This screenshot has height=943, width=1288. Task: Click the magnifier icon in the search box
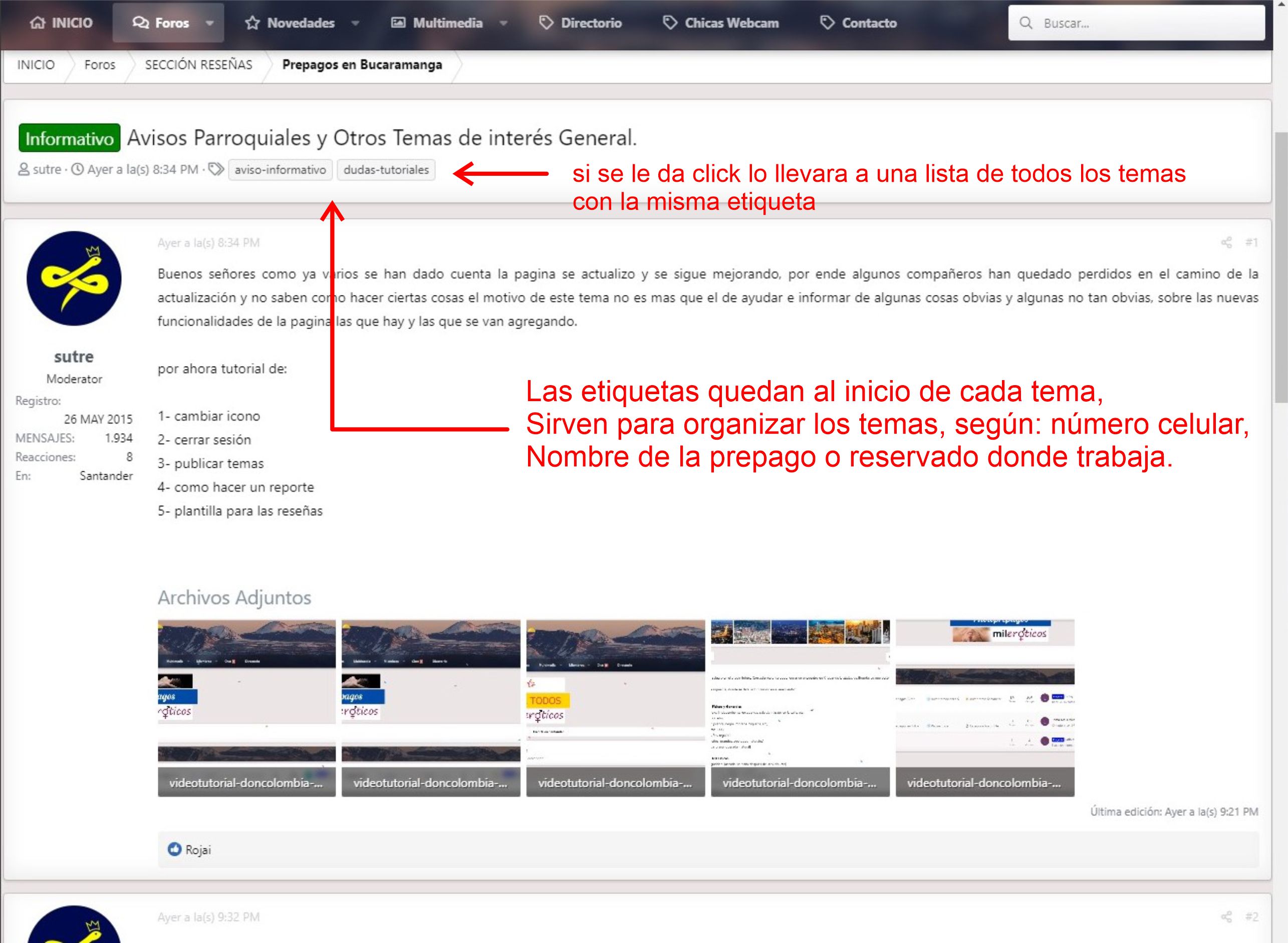1025,23
